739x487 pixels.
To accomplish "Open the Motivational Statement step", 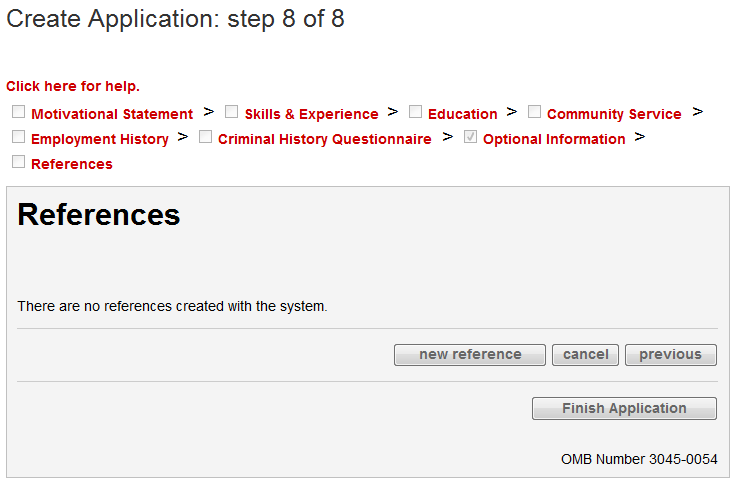I will coord(112,115).
